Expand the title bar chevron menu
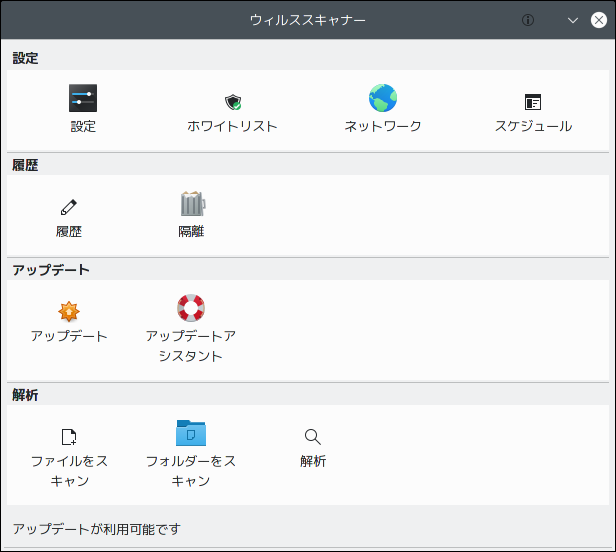The image size is (616, 552). (573, 20)
